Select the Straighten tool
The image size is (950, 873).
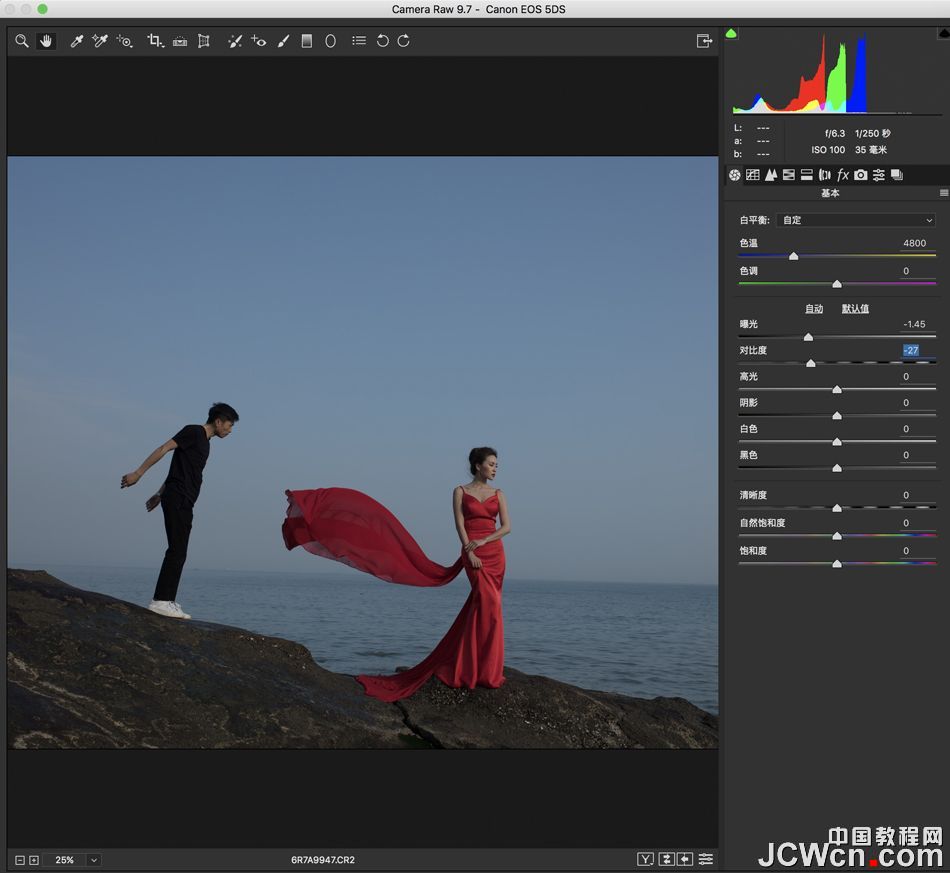[x=180, y=41]
